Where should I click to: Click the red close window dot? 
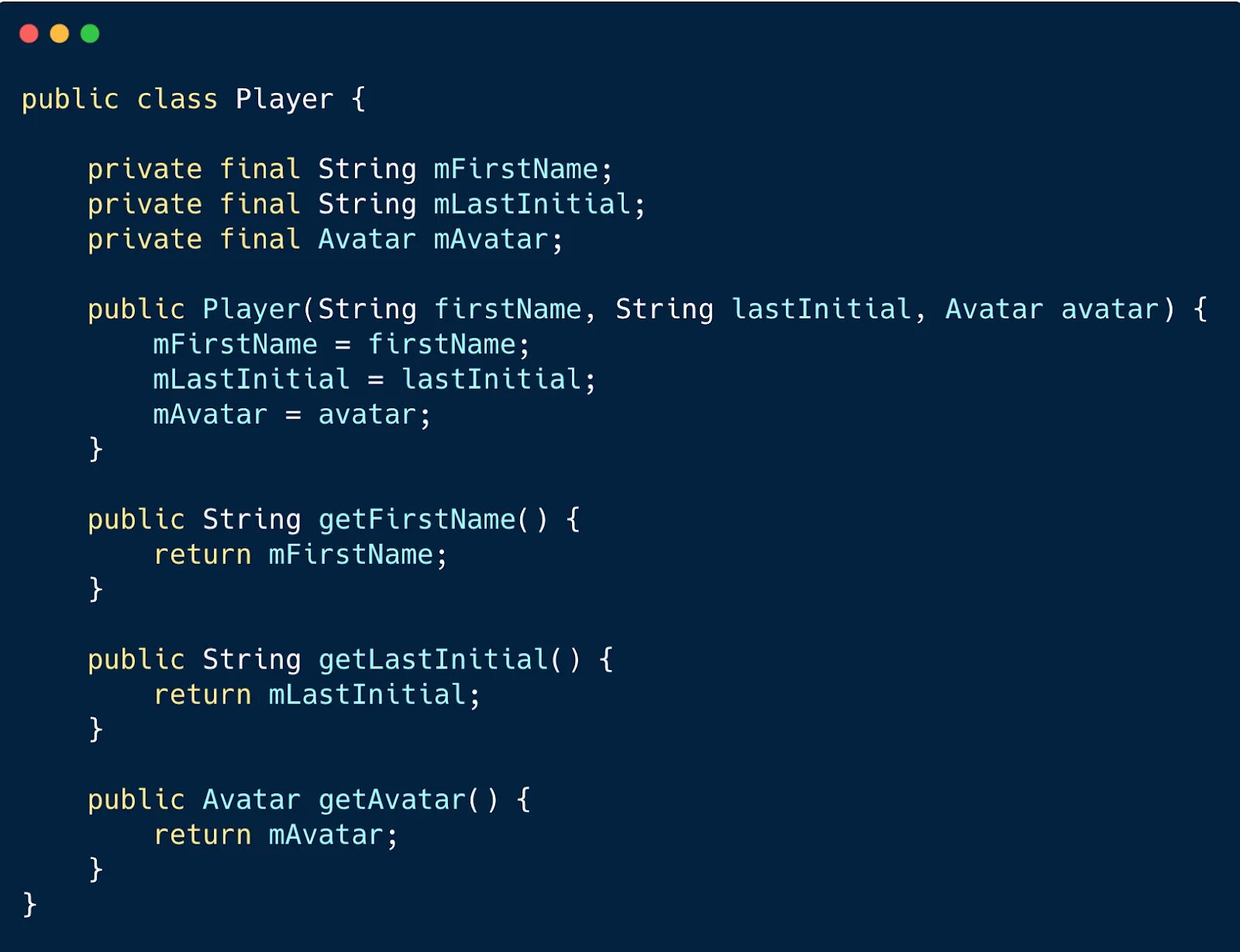click(x=29, y=33)
